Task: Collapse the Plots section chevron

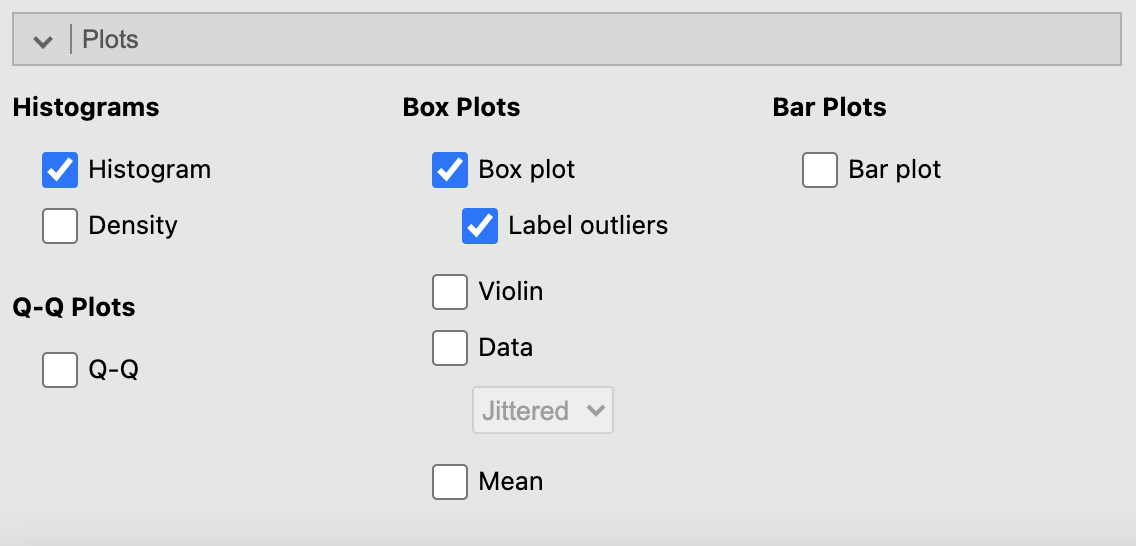Action: [43, 41]
